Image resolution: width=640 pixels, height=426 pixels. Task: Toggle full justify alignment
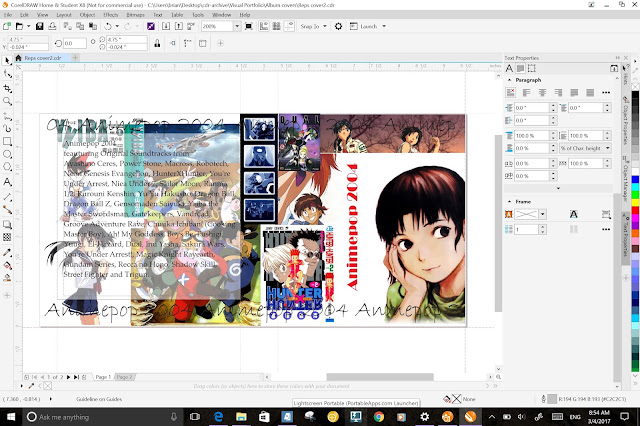(x=574, y=93)
